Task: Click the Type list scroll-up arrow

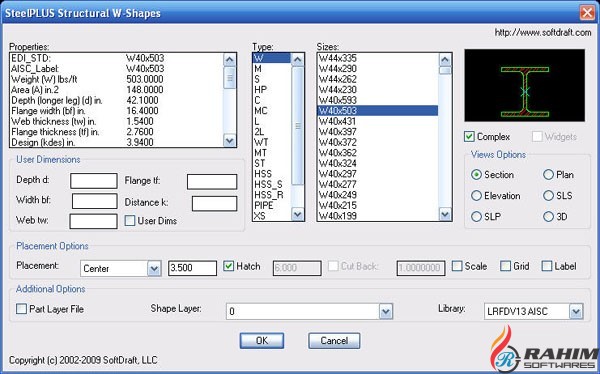Action: [x=297, y=59]
